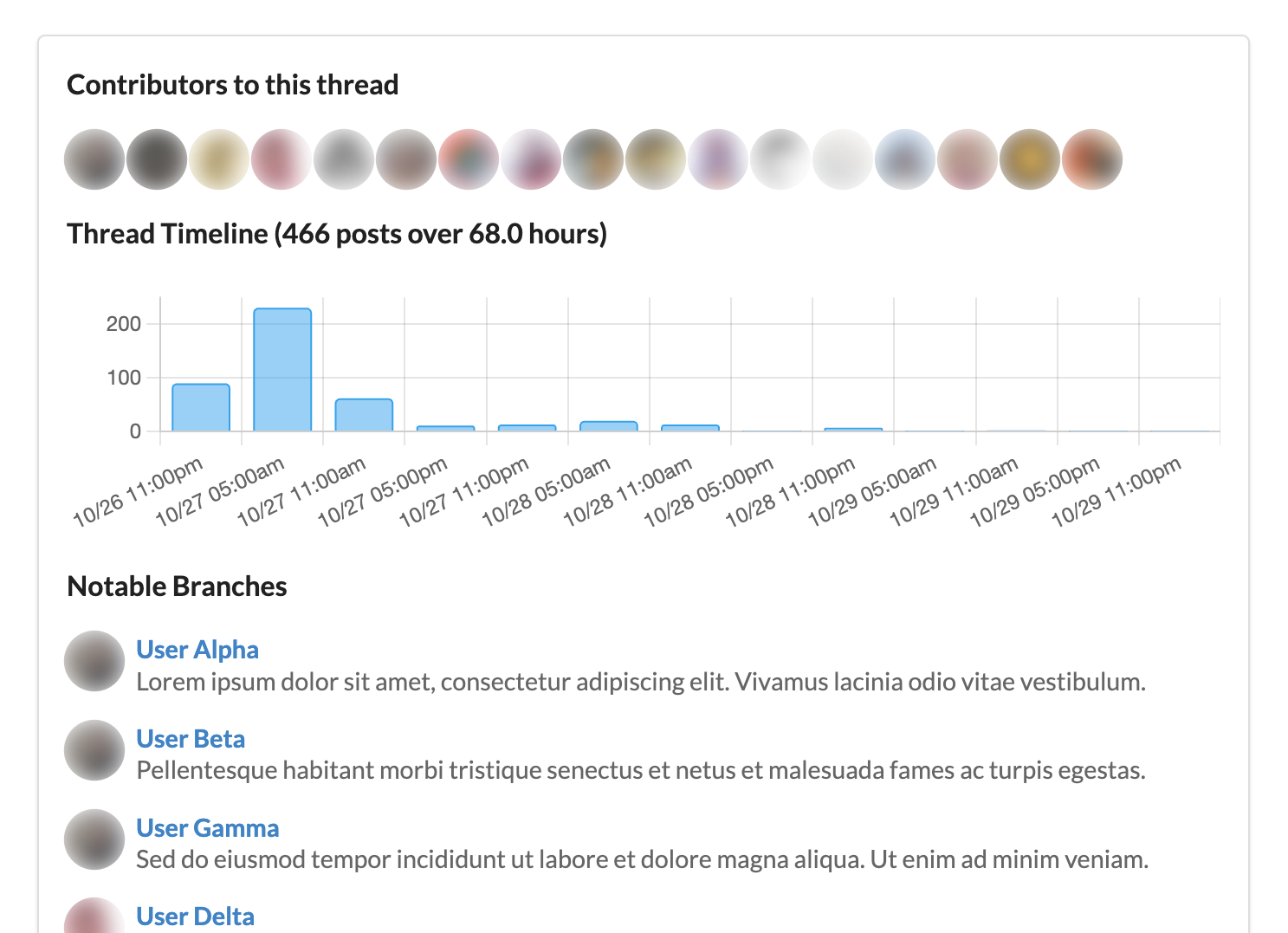Click the User Delta link
Screen dimensions: 1288x933
pyautogui.click(x=196, y=917)
